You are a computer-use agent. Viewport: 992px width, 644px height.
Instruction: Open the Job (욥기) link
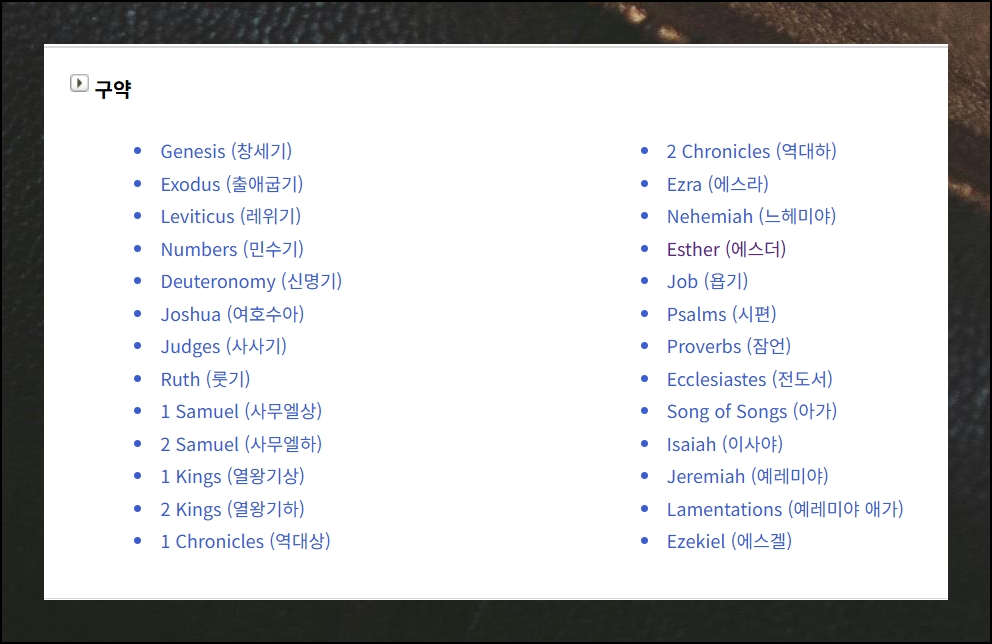click(x=707, y=282)
